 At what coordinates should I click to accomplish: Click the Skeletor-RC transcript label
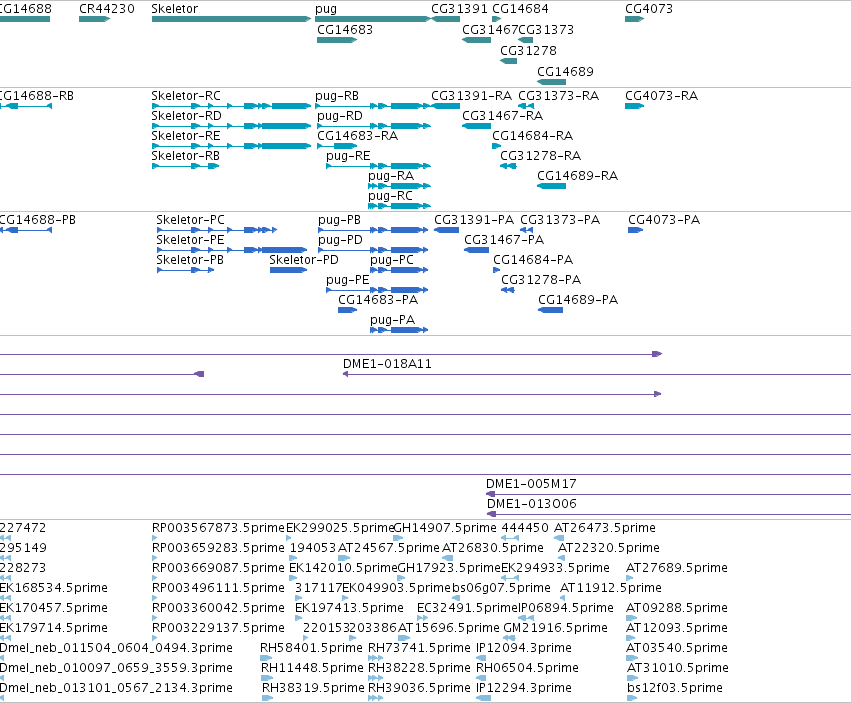(x=186, y=96)
